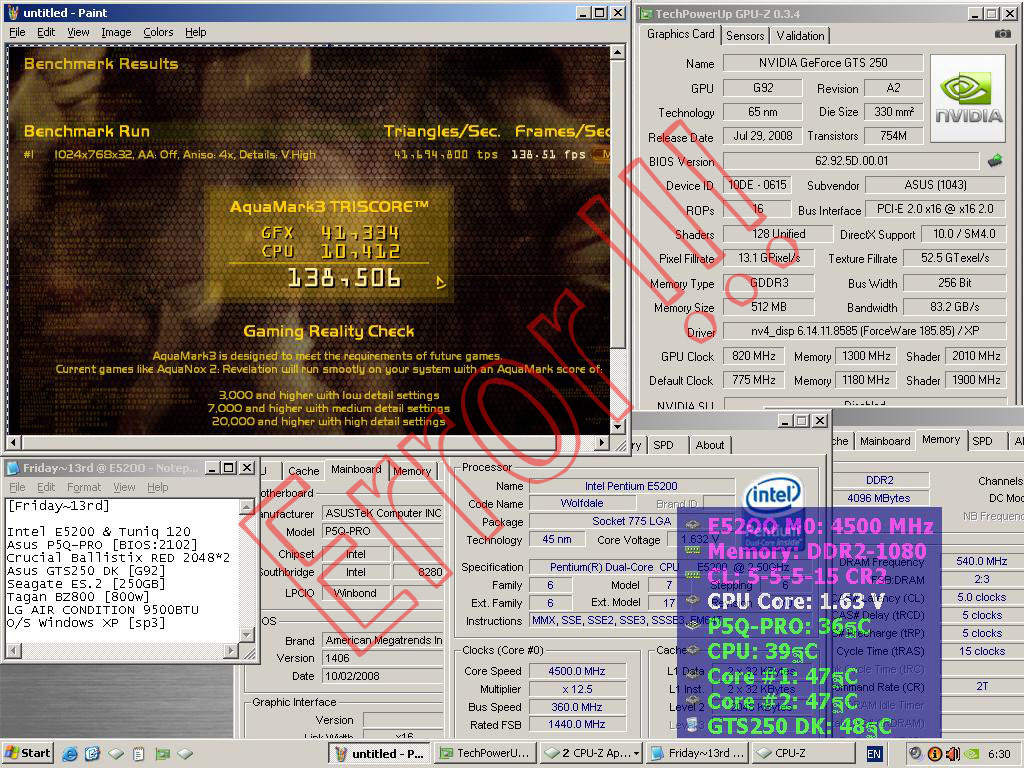The image size is (1024, 768).
Task: Click GPU-Z camera screenshot icon
Action: pyautogui.click(x=1002, y=33)
